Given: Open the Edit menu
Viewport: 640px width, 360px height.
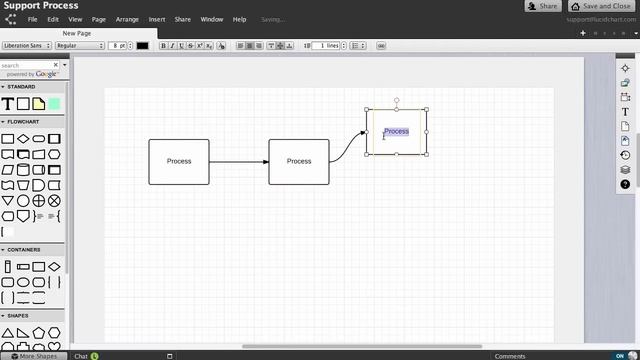Looking at the screenshot, I should tap(53, 19).
